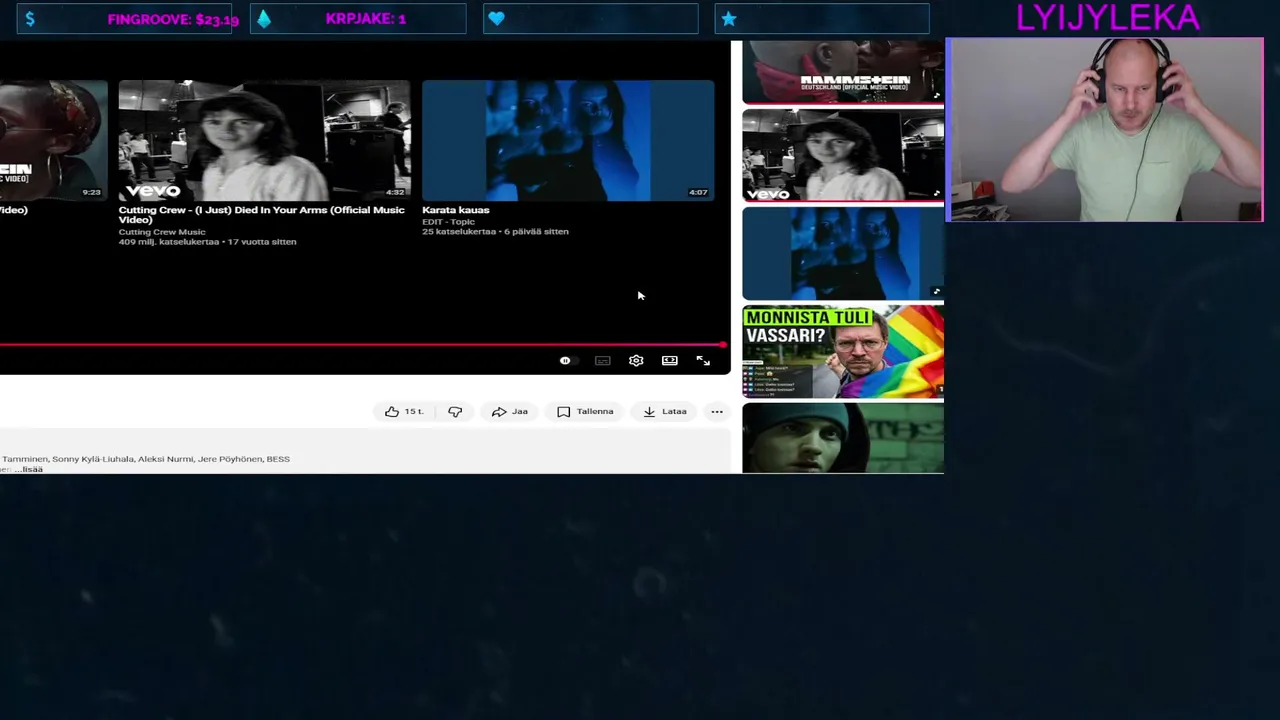Viewport: 1280px width, 720px height.
Task: Open the player settings gear
Action: 636,361
